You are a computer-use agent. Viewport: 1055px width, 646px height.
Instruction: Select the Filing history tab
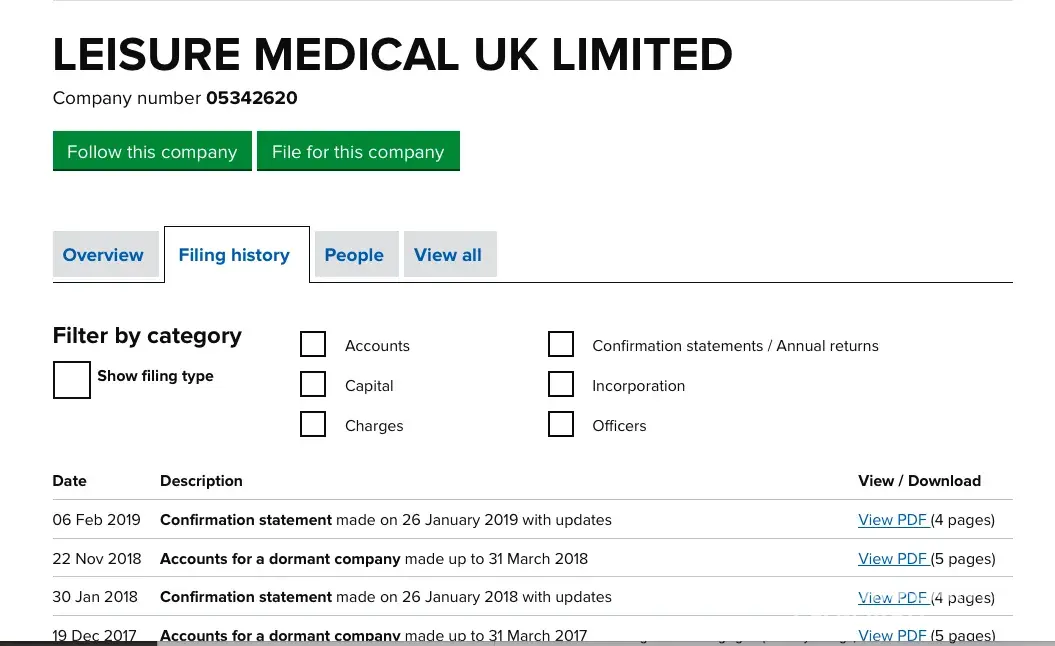[234, 255]
